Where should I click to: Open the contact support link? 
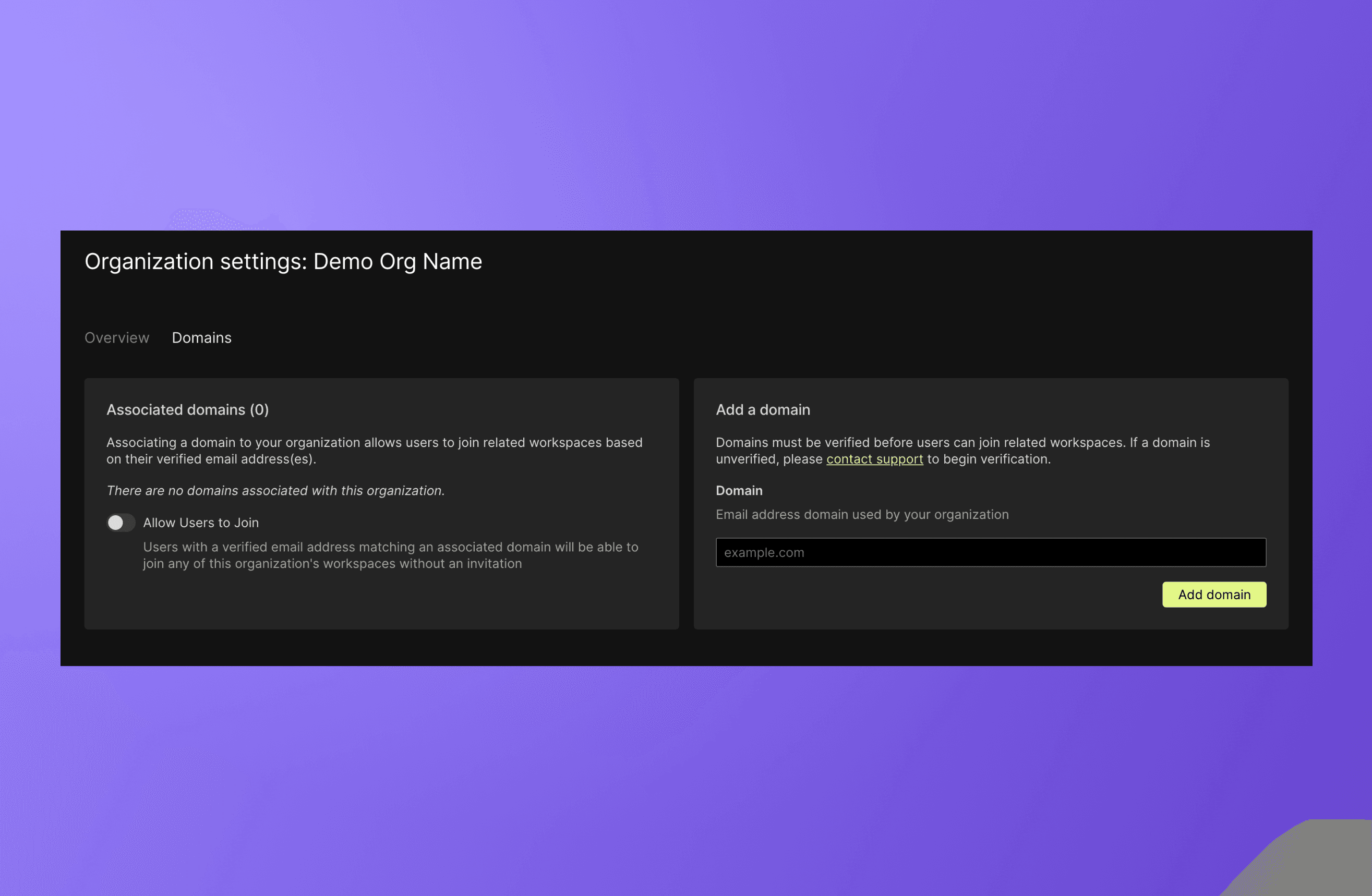[874, 459]
